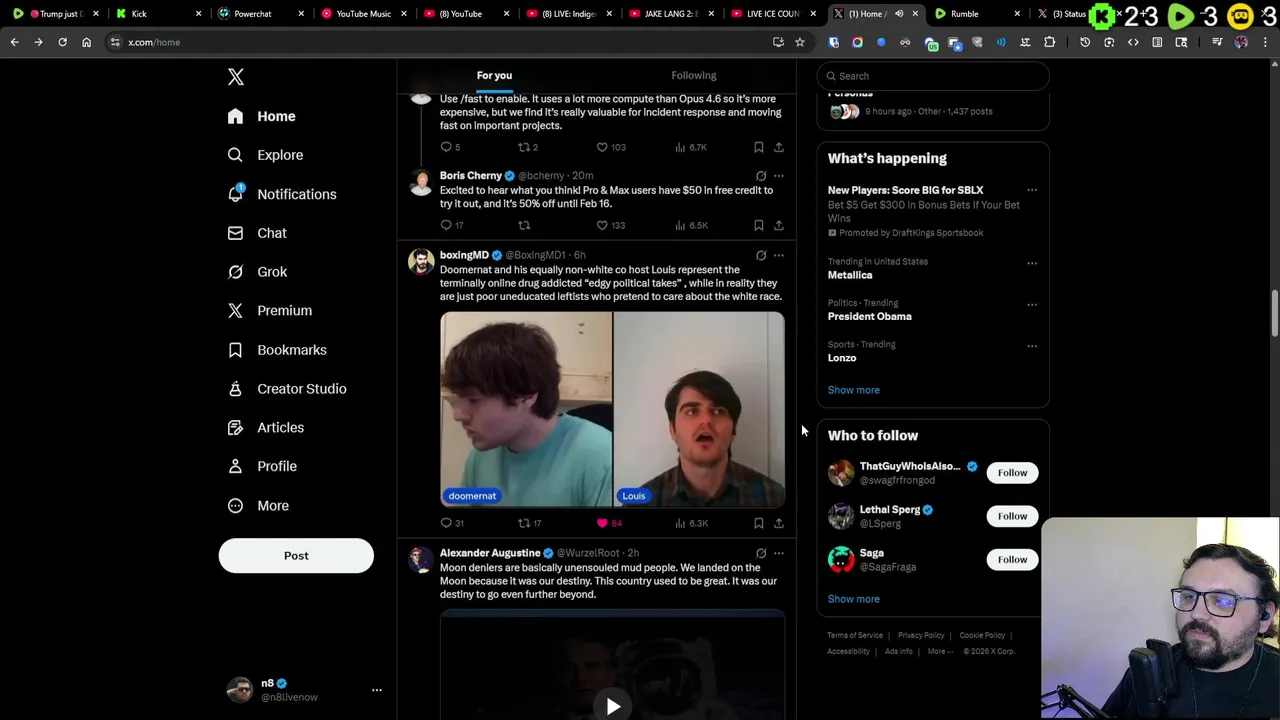Open the Explore page
Image resolution: width=1280 pixels, height=720 pixels.
click(265, 155)
